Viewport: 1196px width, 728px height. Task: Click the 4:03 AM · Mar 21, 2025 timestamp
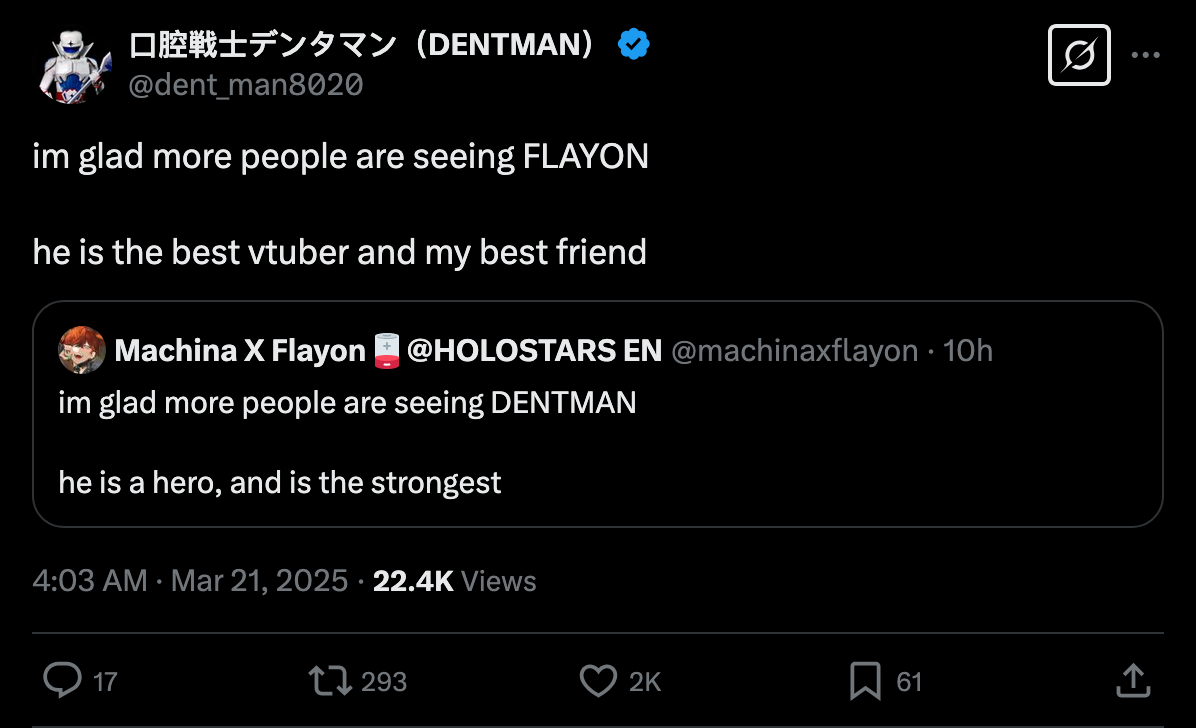(190, 581)
